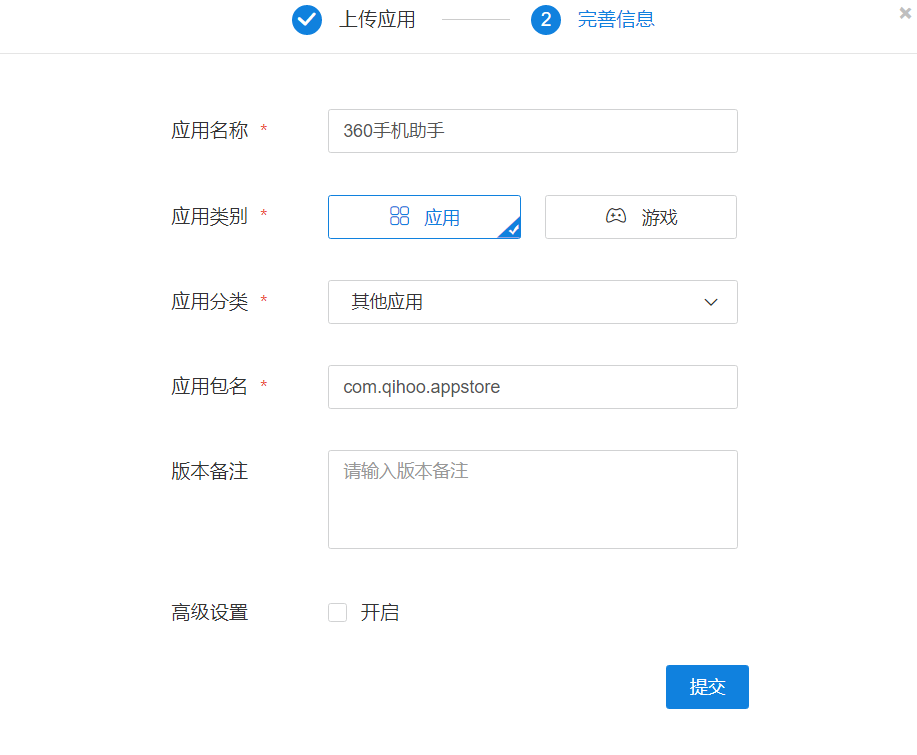Click the 应用名称 field label
Viewport: 917px width, 755px height.
(209, 130)
